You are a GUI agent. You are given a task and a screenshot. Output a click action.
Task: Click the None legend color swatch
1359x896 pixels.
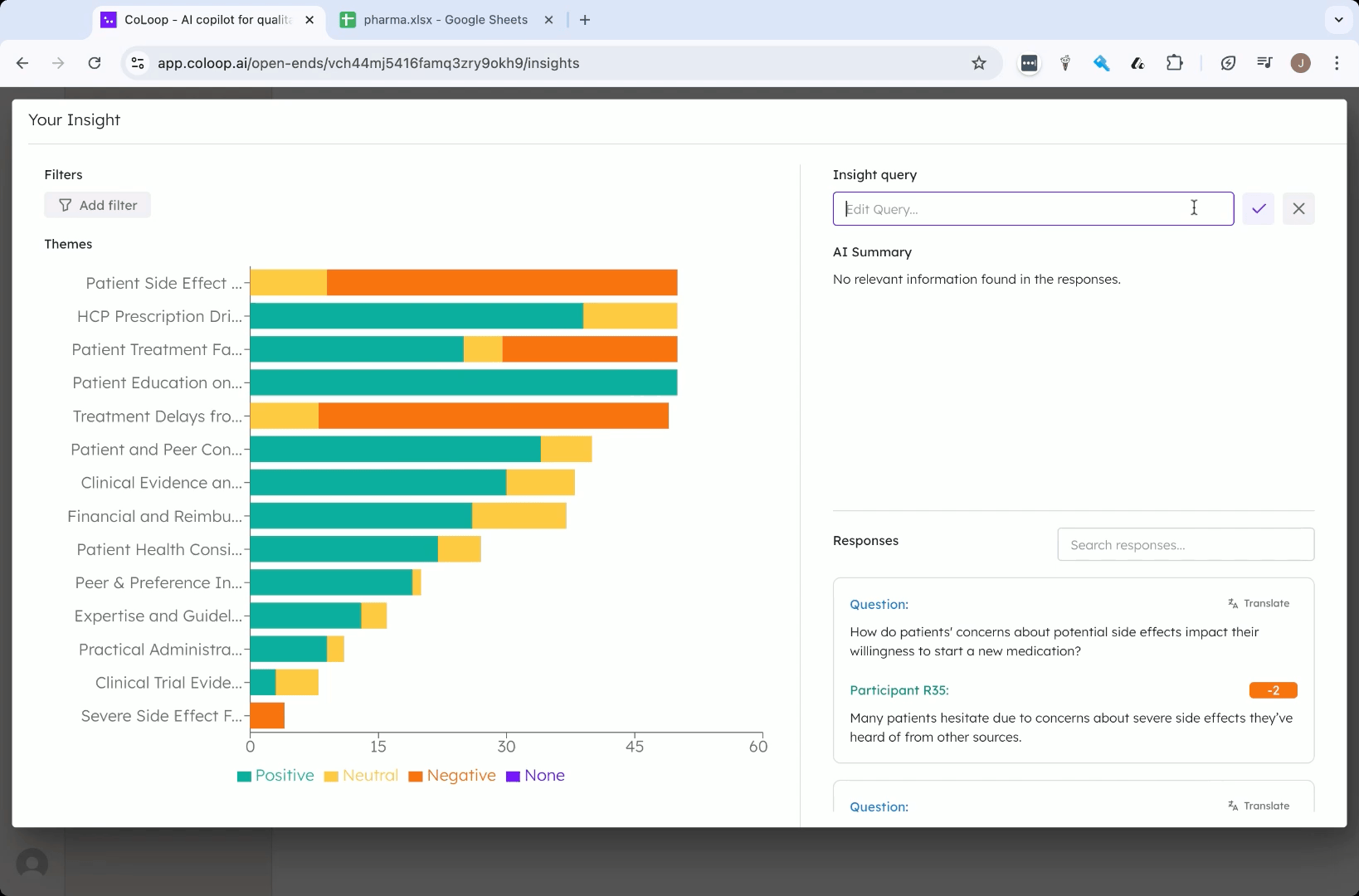pyautogui.click(x=513, y=777)
